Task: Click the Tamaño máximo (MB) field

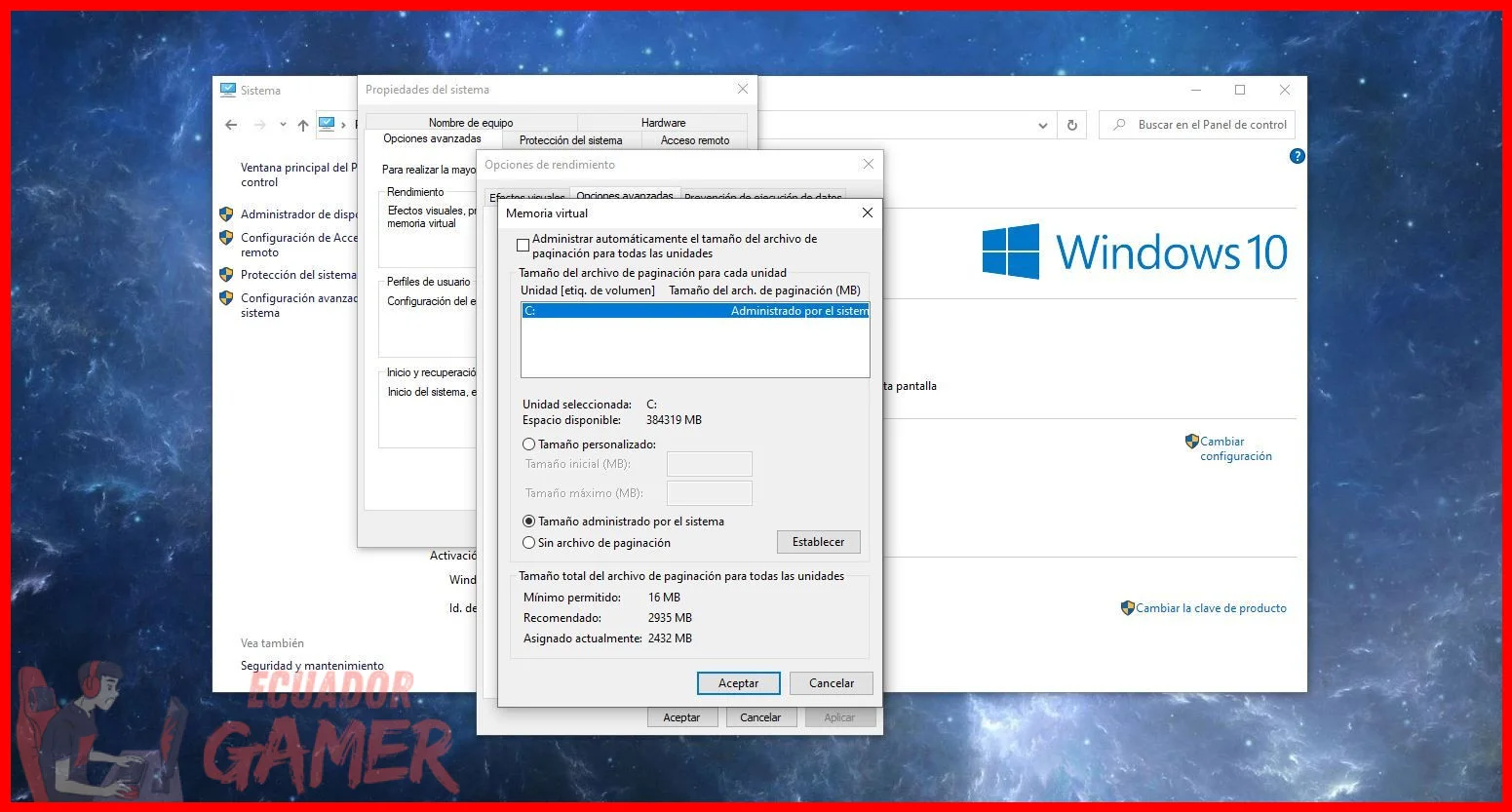Action: tap(710, 493)
